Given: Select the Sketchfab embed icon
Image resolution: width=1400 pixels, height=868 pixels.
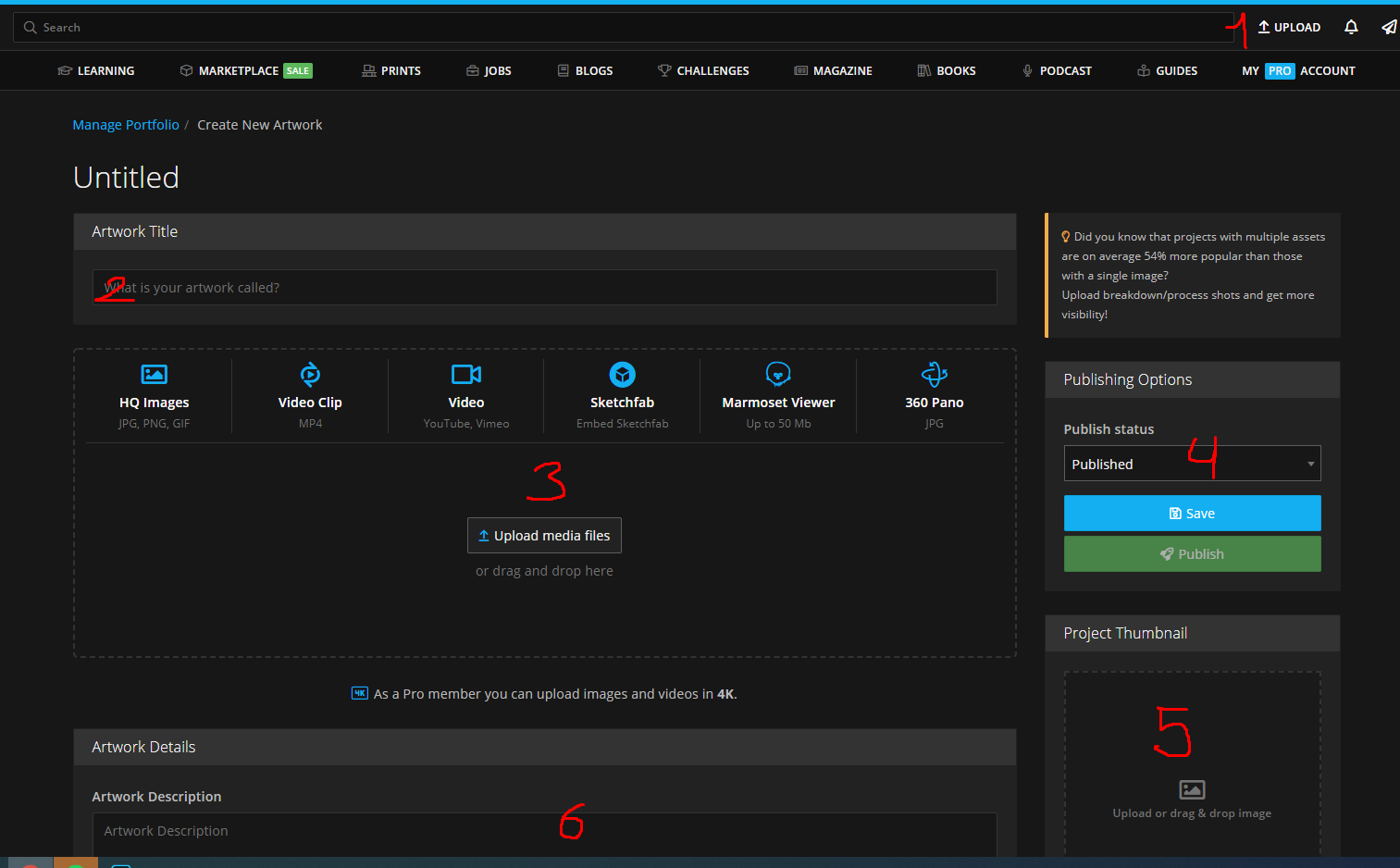Looking at the screenshot, I should coord(622,375).
